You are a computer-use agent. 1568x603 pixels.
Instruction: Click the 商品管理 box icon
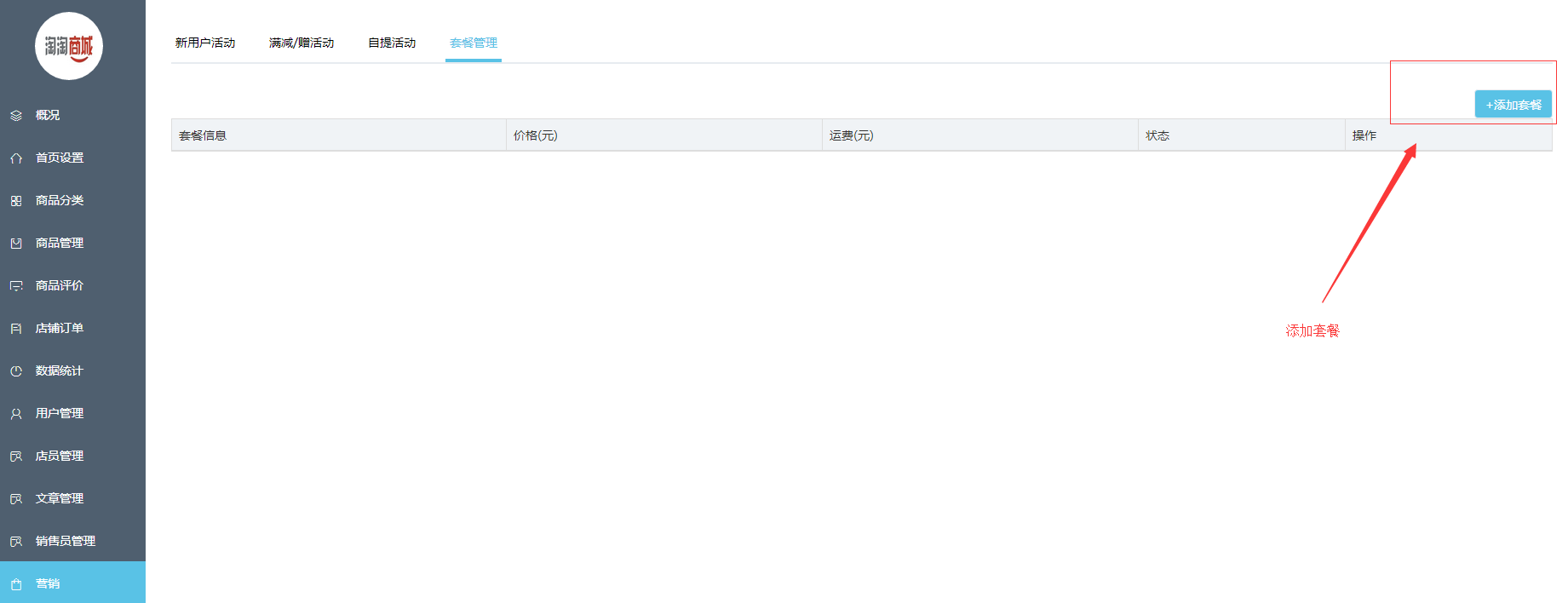[16, 243]
